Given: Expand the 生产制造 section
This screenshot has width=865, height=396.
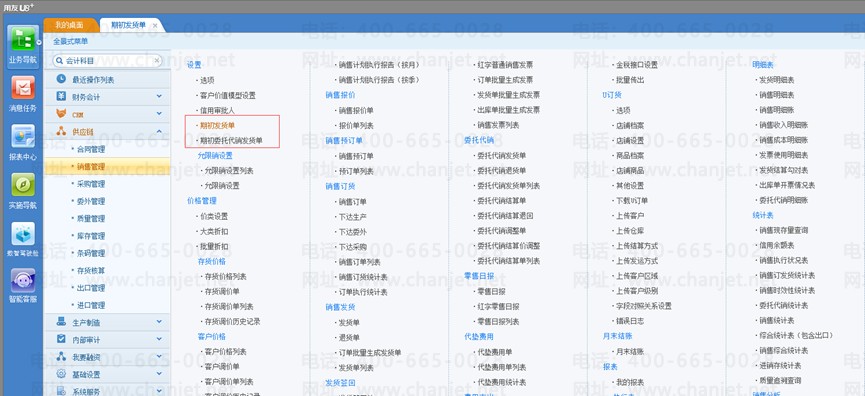Looking at the screenshot, I should pos(107,322).
